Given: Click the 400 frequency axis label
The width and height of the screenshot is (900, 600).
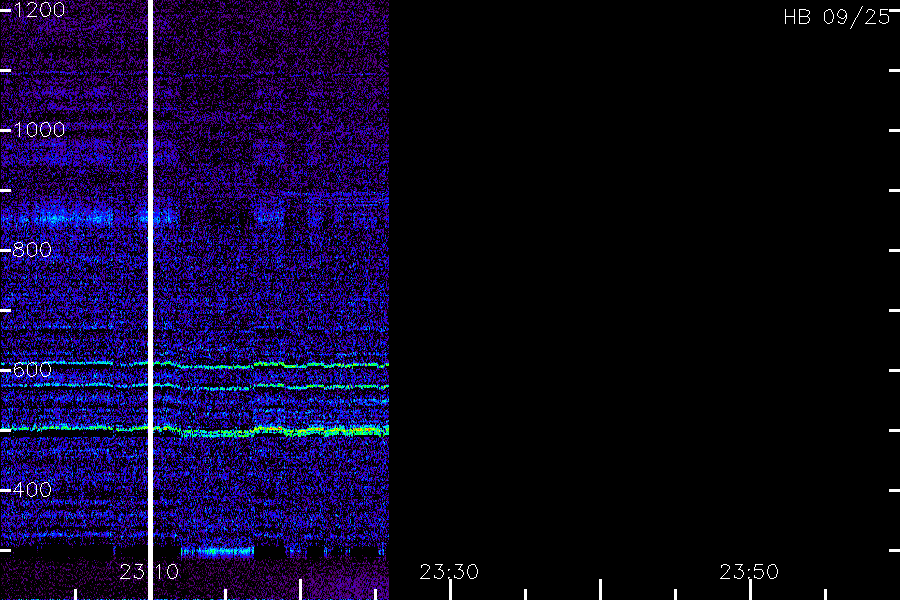Looking at the screenshot, I should coord(32,490).
